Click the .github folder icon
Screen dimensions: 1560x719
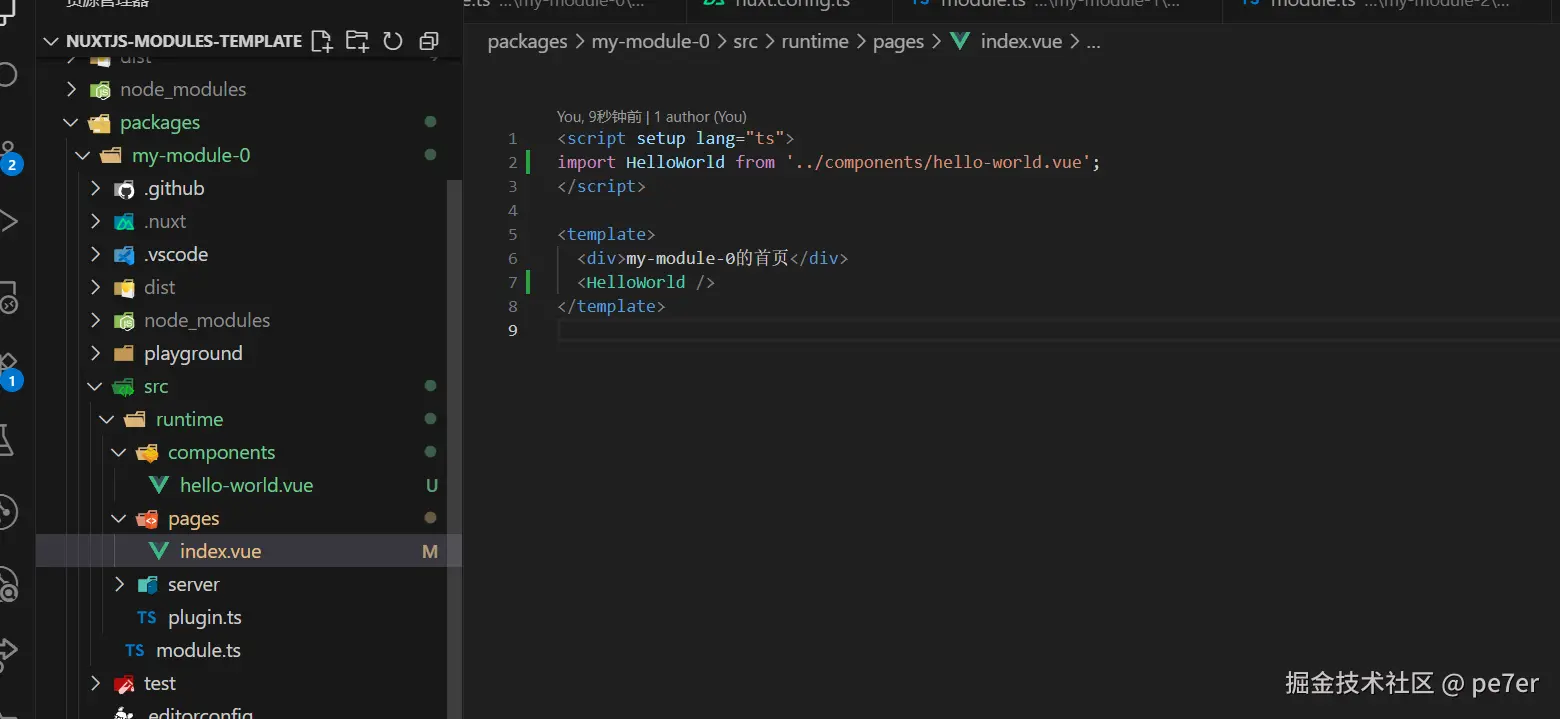click(124, 189)
